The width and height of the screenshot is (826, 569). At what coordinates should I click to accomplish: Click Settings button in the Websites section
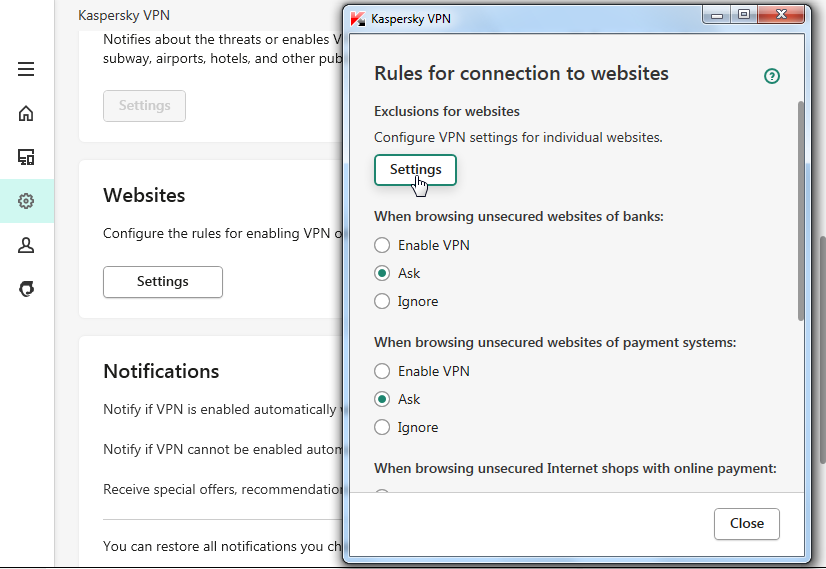[x=162, y=282]
